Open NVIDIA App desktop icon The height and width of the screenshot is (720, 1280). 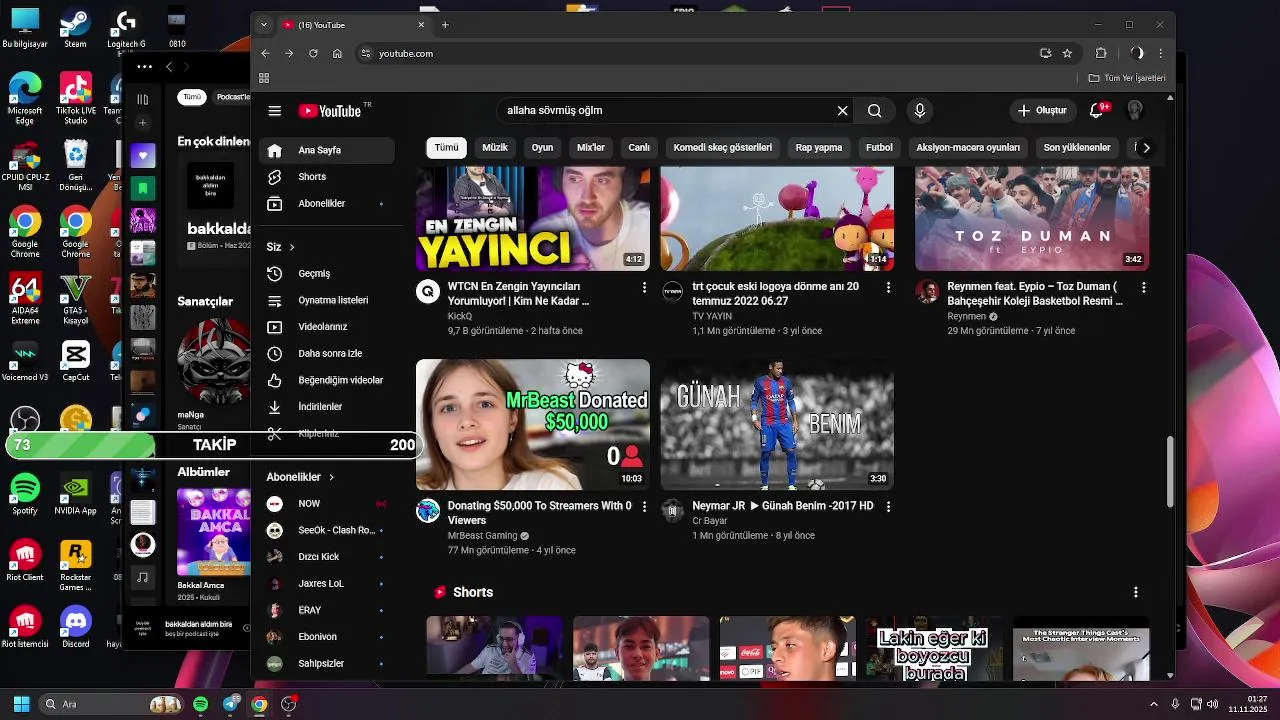(75, 495)
